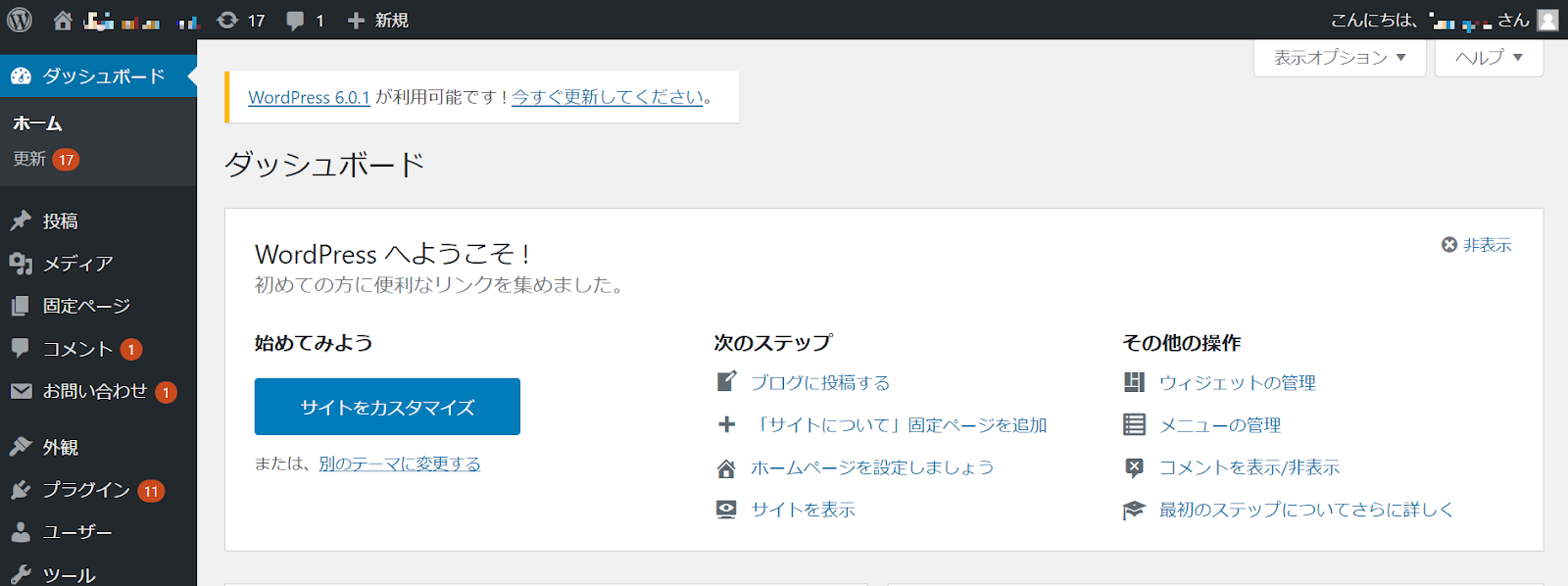
Task: Visit site via the home icon
Action: click(x=63, y=20)
